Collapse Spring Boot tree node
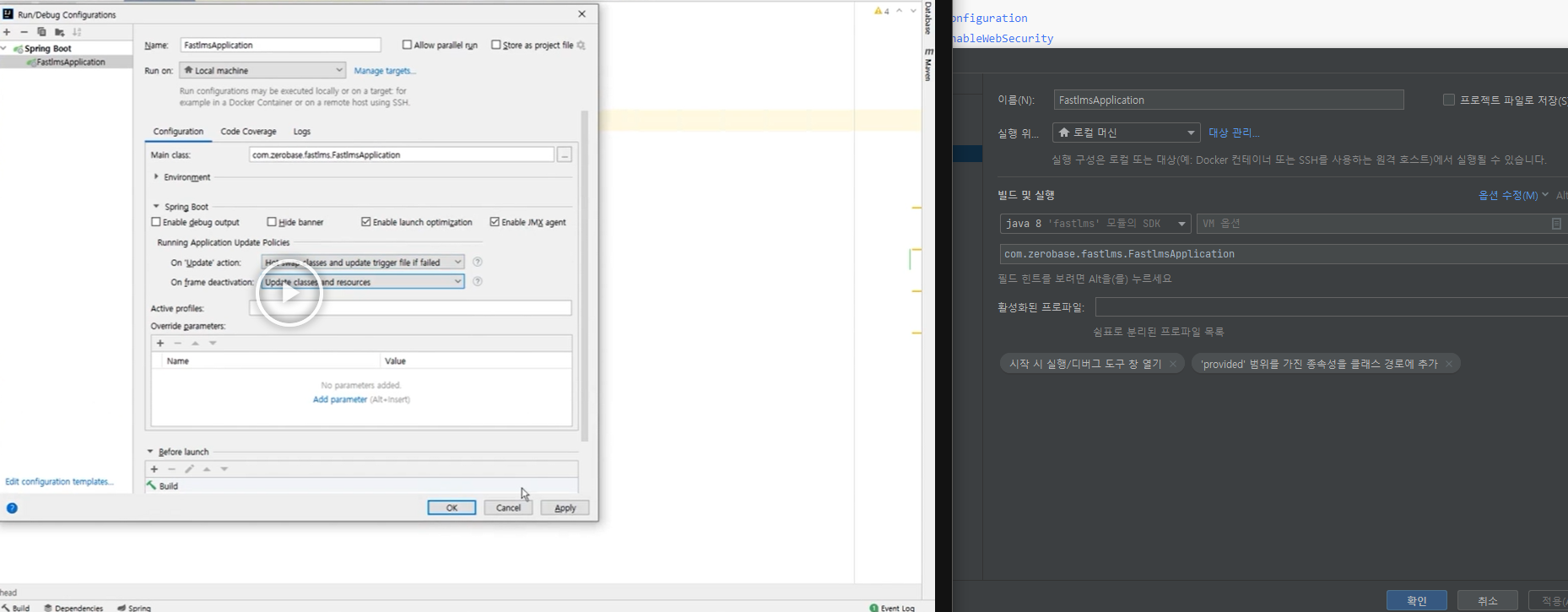The height and width of the screenshot is (612, 1568). (x=4, y=48)
